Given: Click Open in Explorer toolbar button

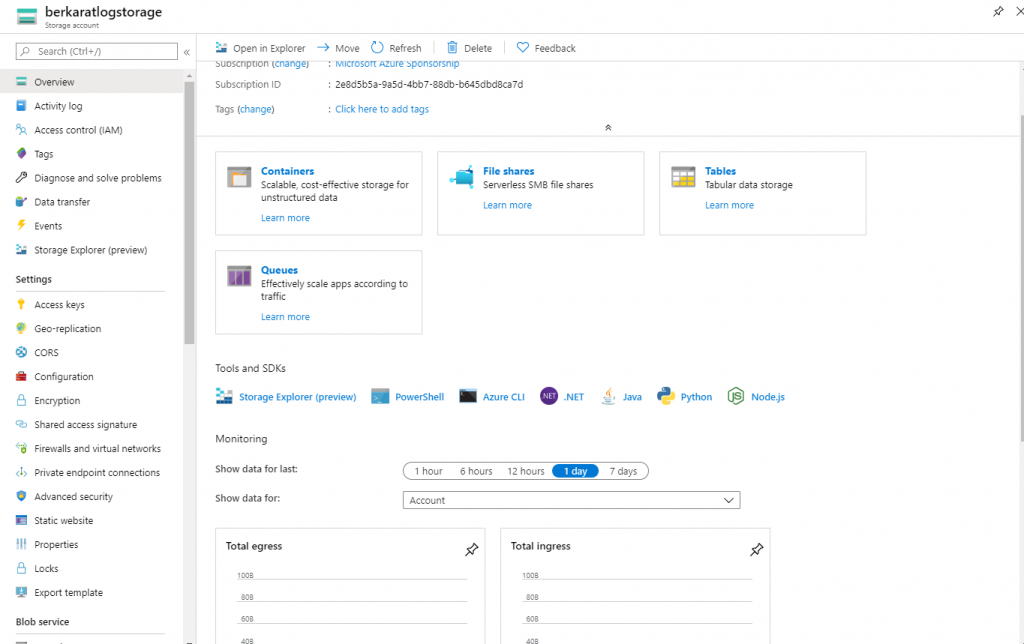Looking at the screenshot, I should point(260,48).
